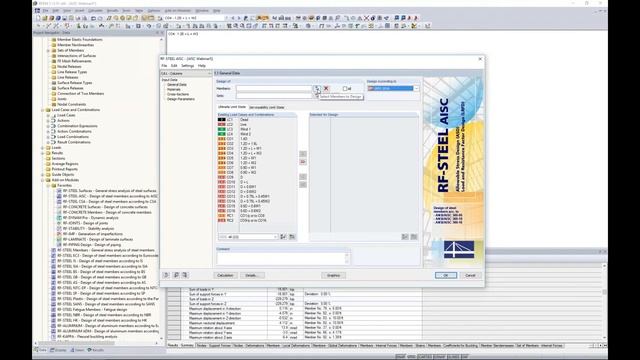Select Design Parameters in dialog tree
The height and width of the screenshot is (360, 640).
[181, 99]
